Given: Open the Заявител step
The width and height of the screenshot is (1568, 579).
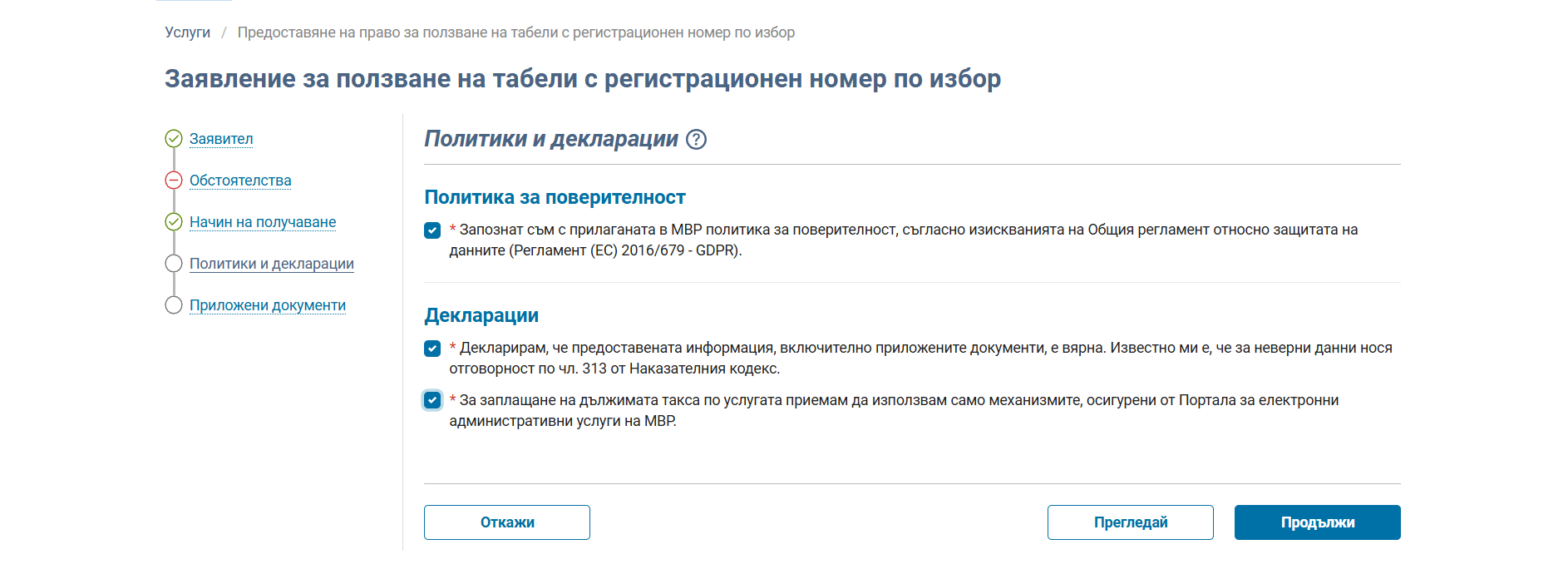Looking at the screenshot, I should [221, 139].
